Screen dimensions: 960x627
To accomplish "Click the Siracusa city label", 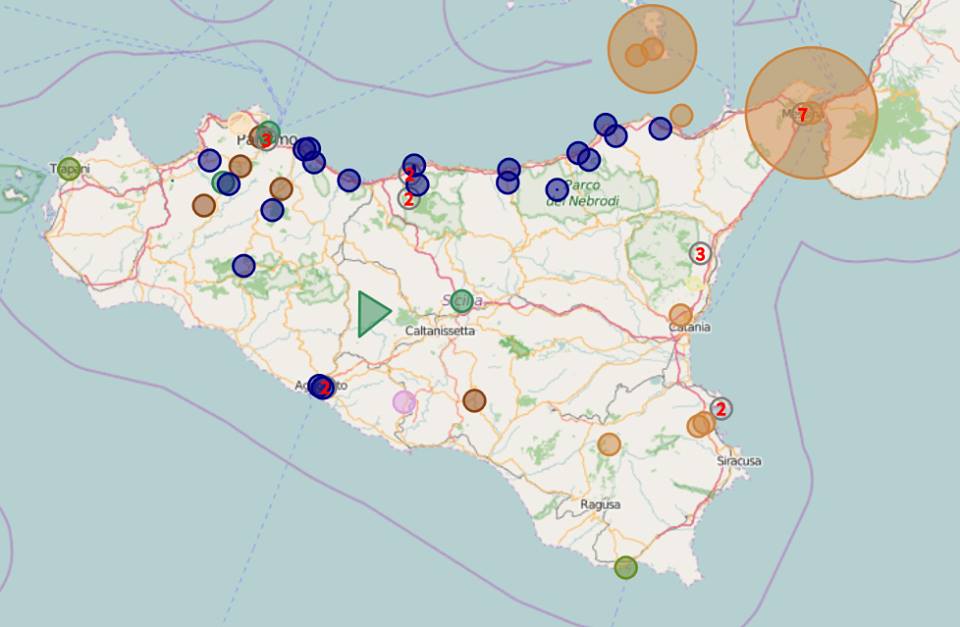I will (x=739, y=461).
